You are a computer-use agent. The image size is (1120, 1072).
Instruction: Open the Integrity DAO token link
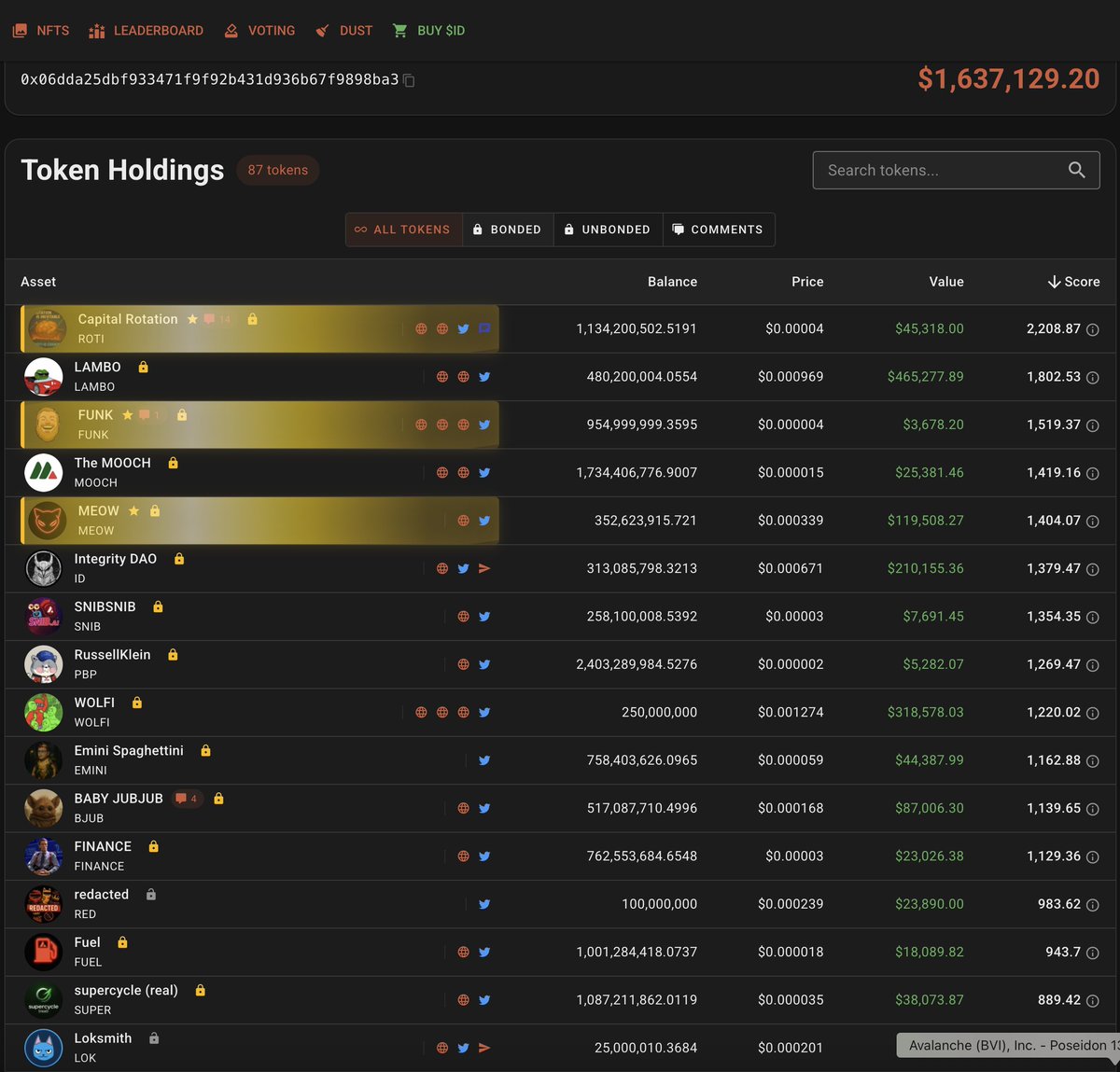[116, 559]
